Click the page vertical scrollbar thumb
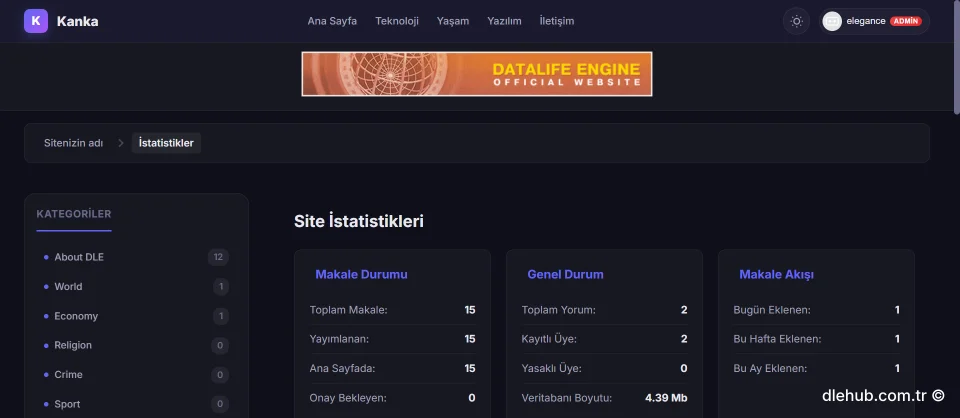The width and height of the screenshot is (960, 418). coord(956,57)
